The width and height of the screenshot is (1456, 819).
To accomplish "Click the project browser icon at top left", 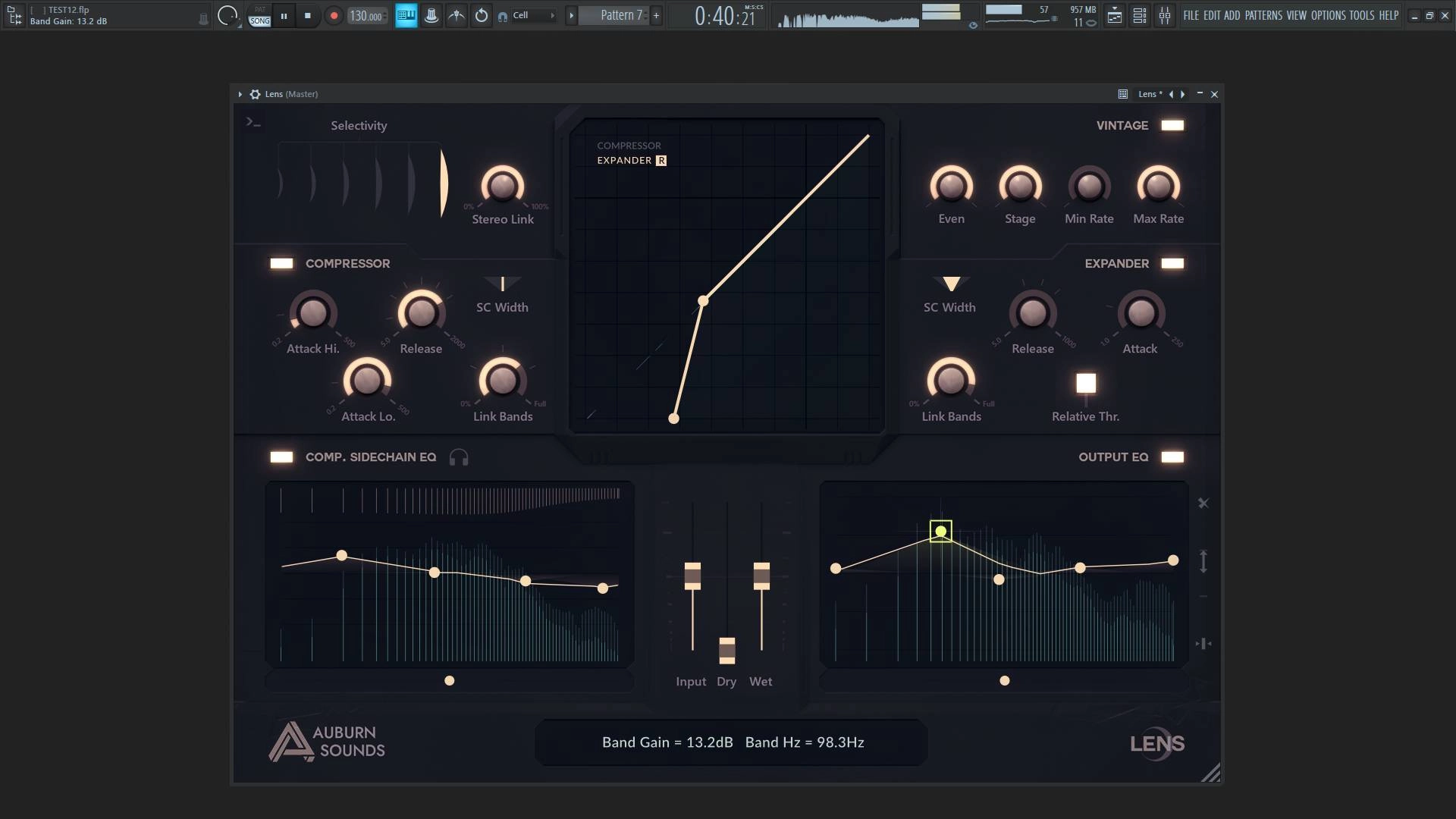I will click(x=14, y=15).
